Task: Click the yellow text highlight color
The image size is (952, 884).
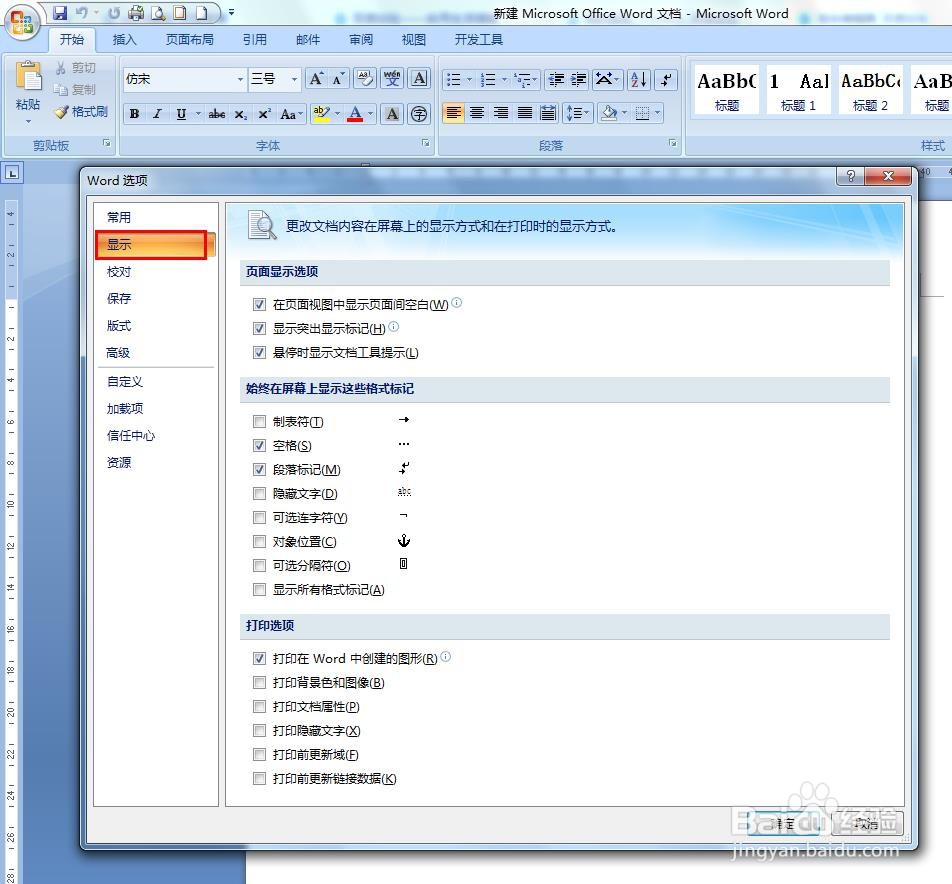Action: point(321,114)
